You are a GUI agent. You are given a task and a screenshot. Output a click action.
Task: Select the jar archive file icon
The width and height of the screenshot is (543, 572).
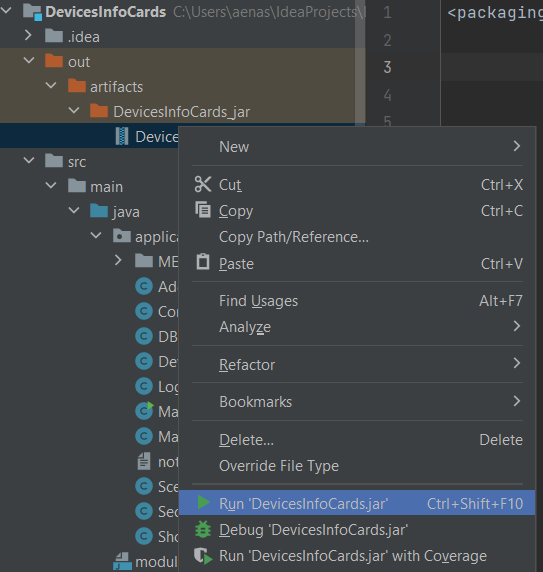click(122, 136)
